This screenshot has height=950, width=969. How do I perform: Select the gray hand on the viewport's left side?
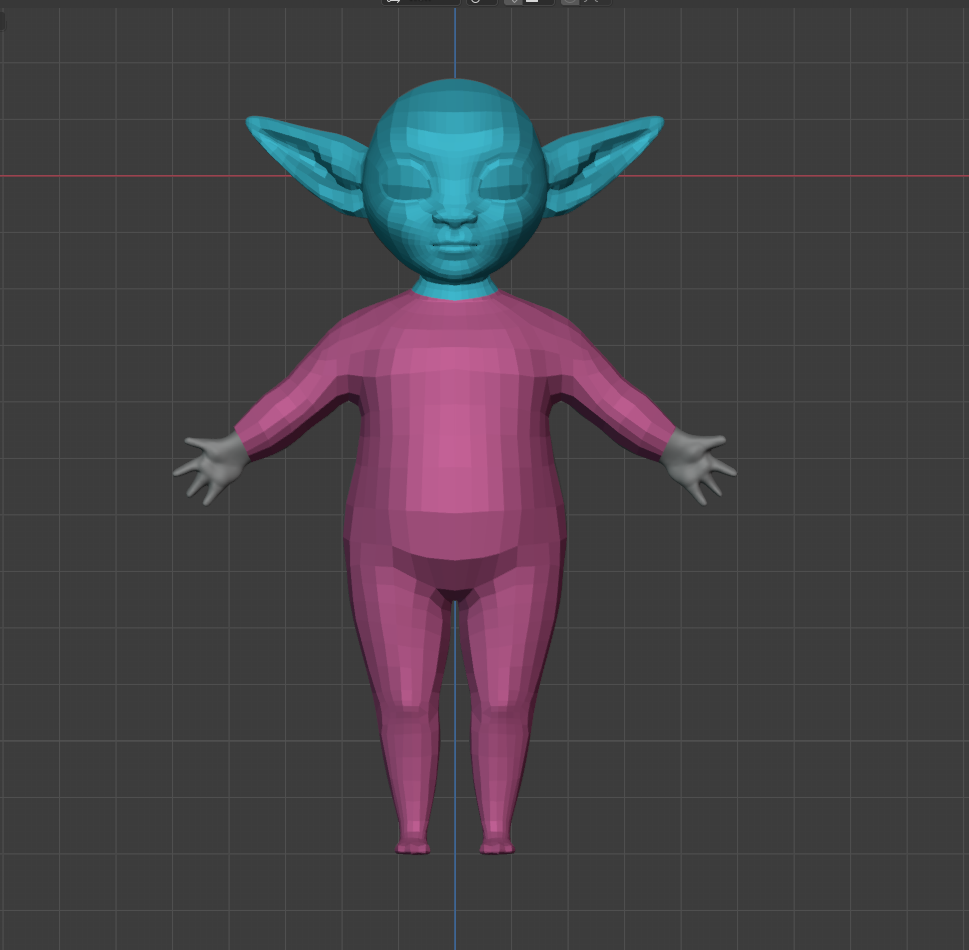tap(210, 467)
